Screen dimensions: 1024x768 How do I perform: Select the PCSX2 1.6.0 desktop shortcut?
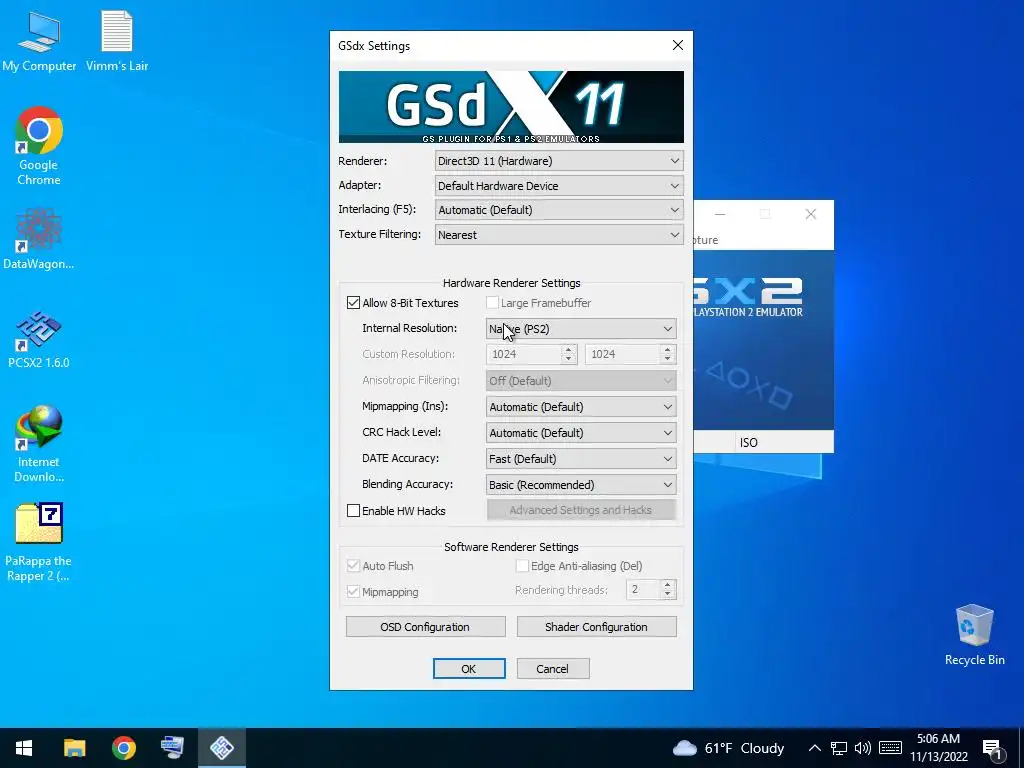tap(39, 340)
